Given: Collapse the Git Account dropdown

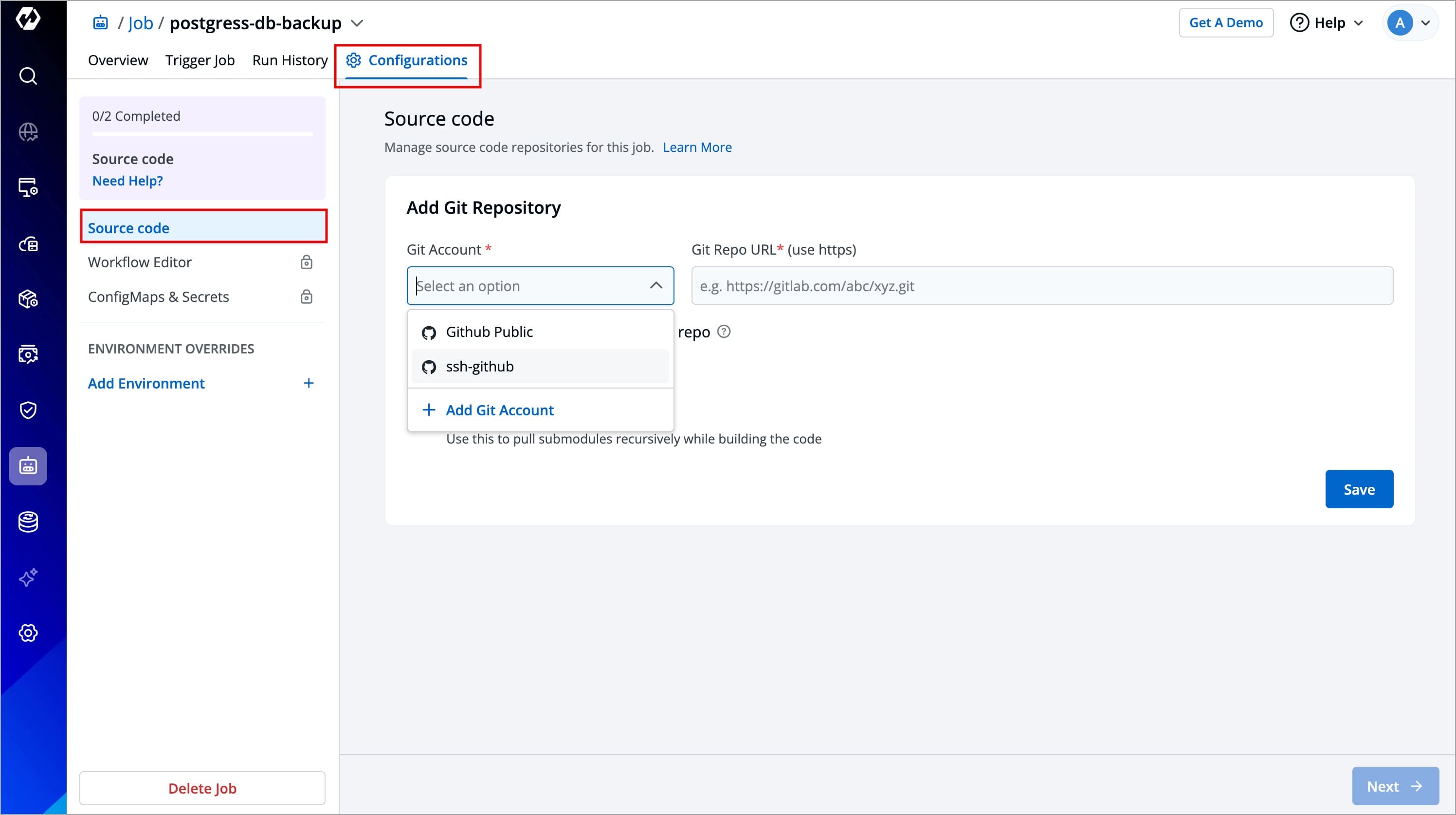Looking at the screenshot, I should click(x=655, y=286).
